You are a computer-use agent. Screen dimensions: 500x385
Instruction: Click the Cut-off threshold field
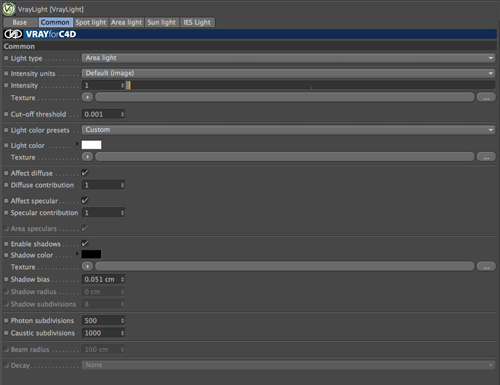pos(101,114)
